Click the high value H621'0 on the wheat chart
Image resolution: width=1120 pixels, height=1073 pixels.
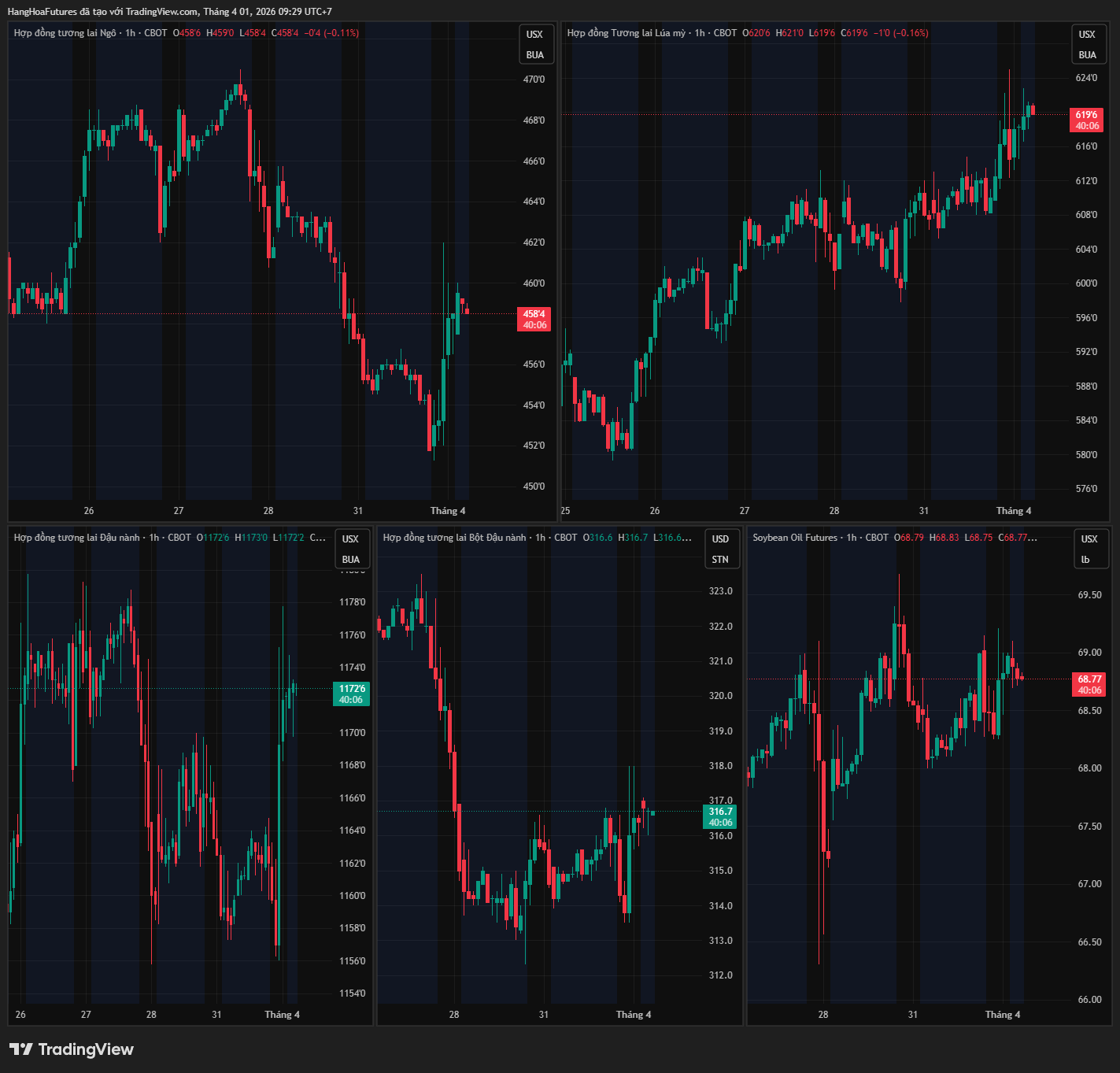click(790, 33)
